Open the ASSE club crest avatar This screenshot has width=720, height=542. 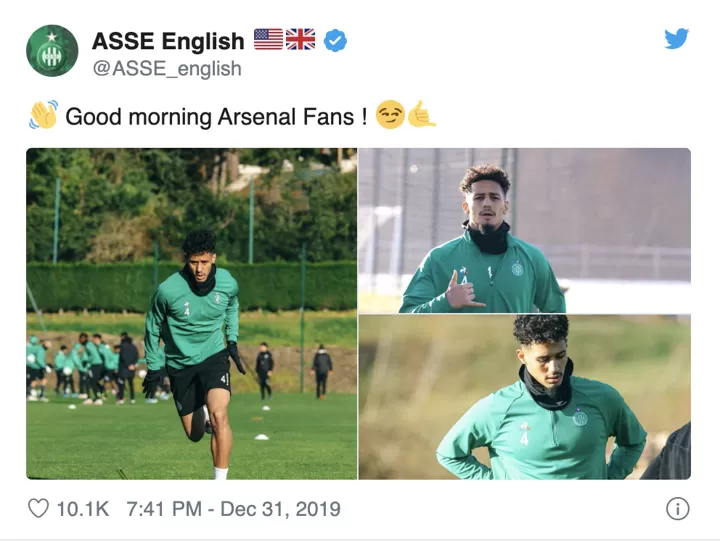(52, 51)
